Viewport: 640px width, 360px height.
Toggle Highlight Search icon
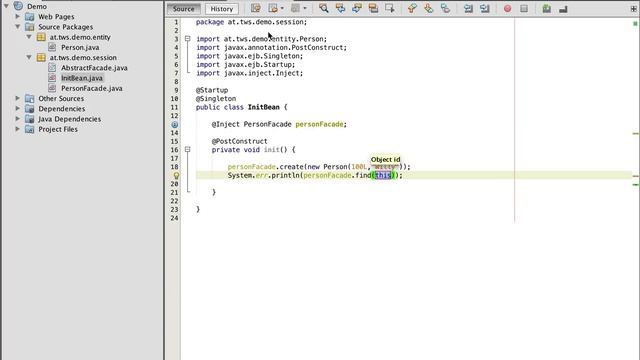coord(373,8)
